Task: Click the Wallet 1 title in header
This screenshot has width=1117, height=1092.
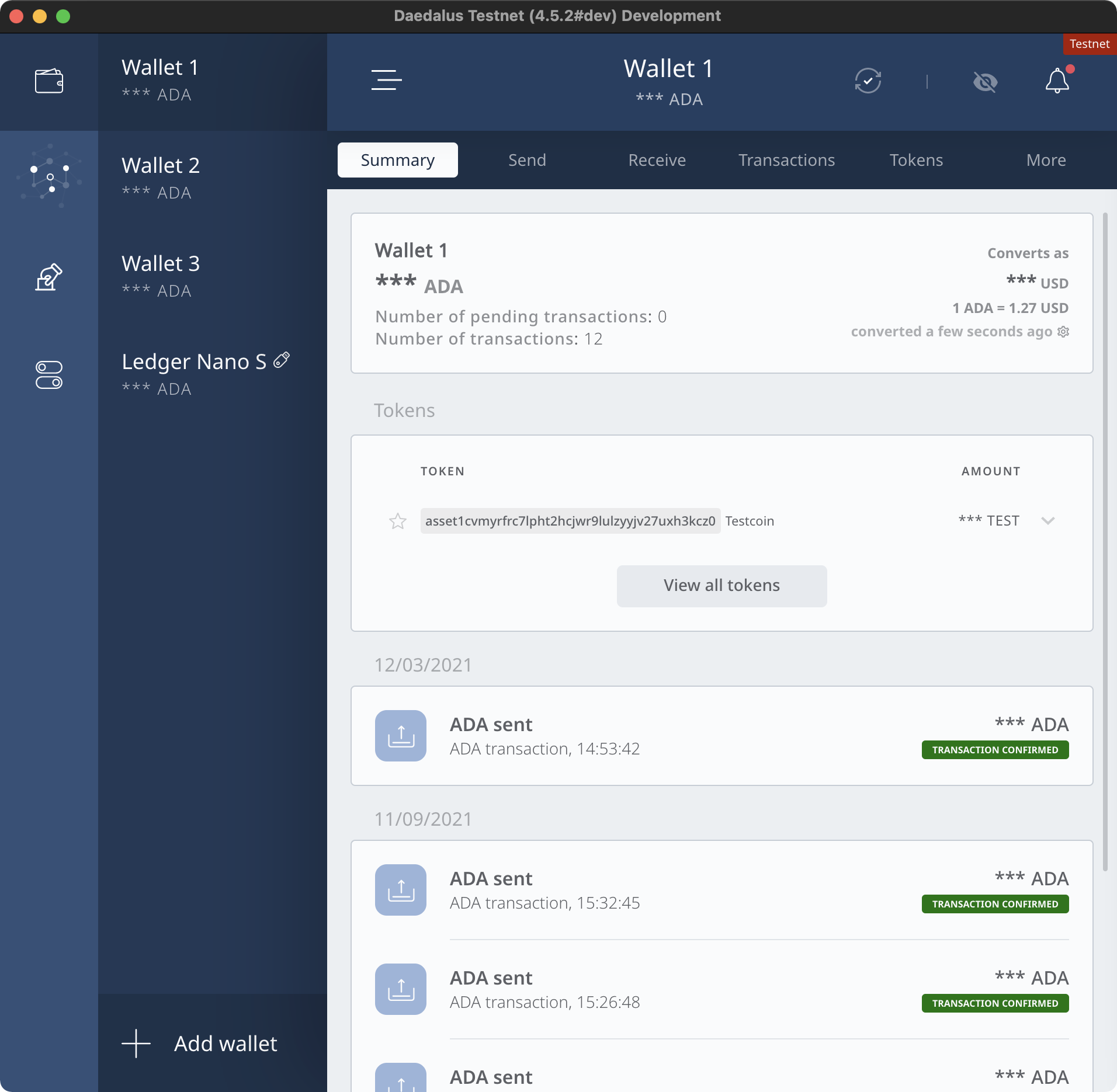Action: [x=669, y=69]
